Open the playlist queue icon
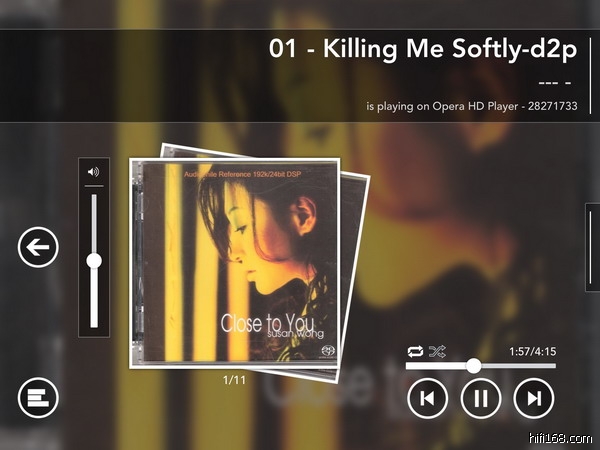Image resolution: width=600 pixels, height=450 pixels. (x=38, y=398)
